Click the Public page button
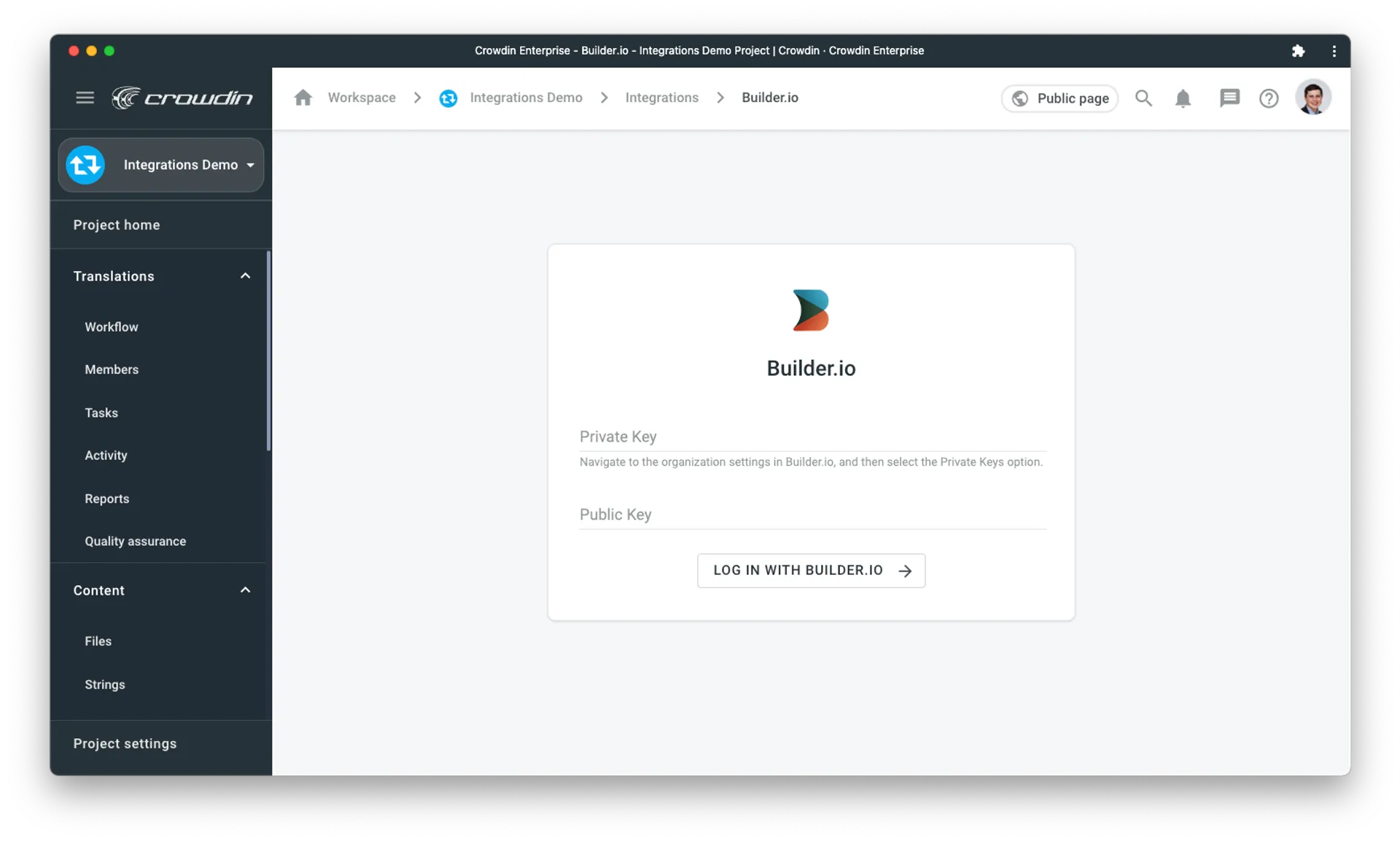1400x841 pixels. click(1059, 98)
